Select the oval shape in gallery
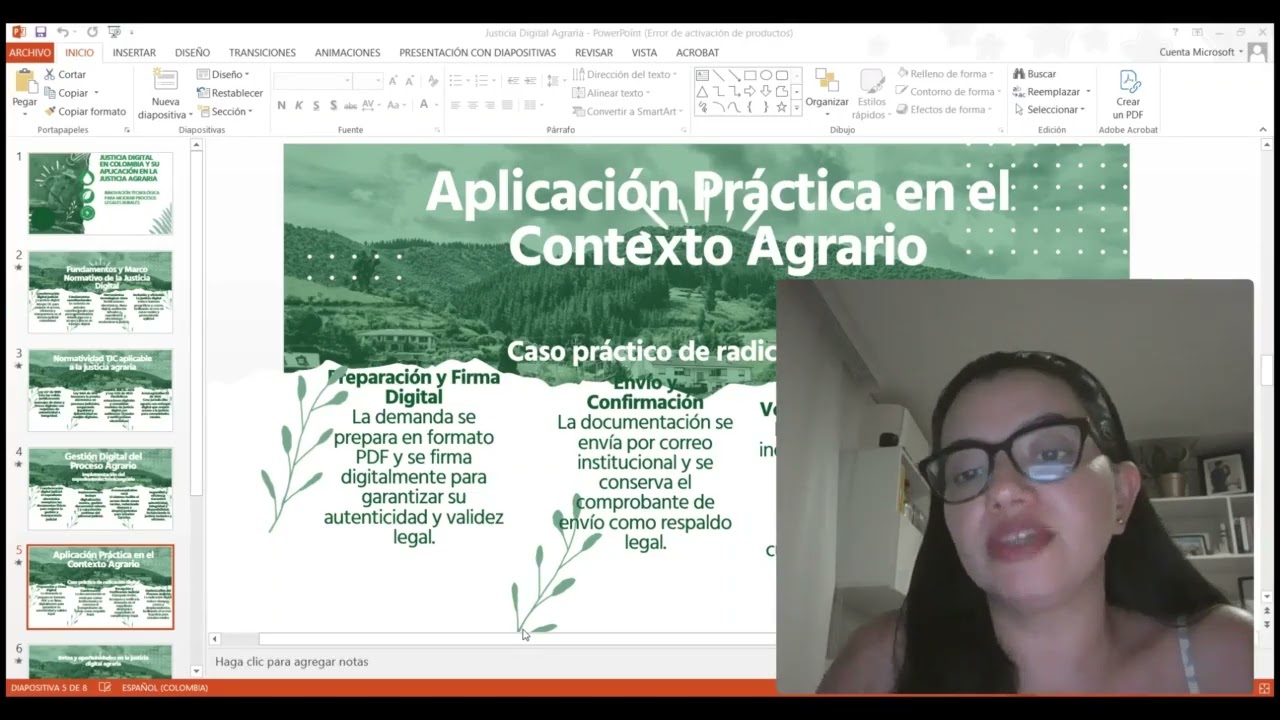 pyautogui.click(x=766, y=75)
